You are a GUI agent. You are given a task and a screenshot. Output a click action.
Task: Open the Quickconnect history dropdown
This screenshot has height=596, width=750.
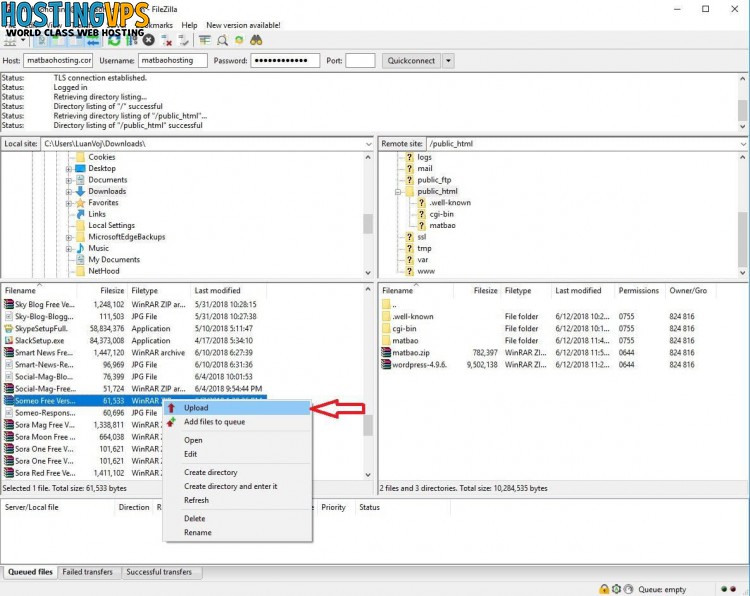click(x=448, y=61)
